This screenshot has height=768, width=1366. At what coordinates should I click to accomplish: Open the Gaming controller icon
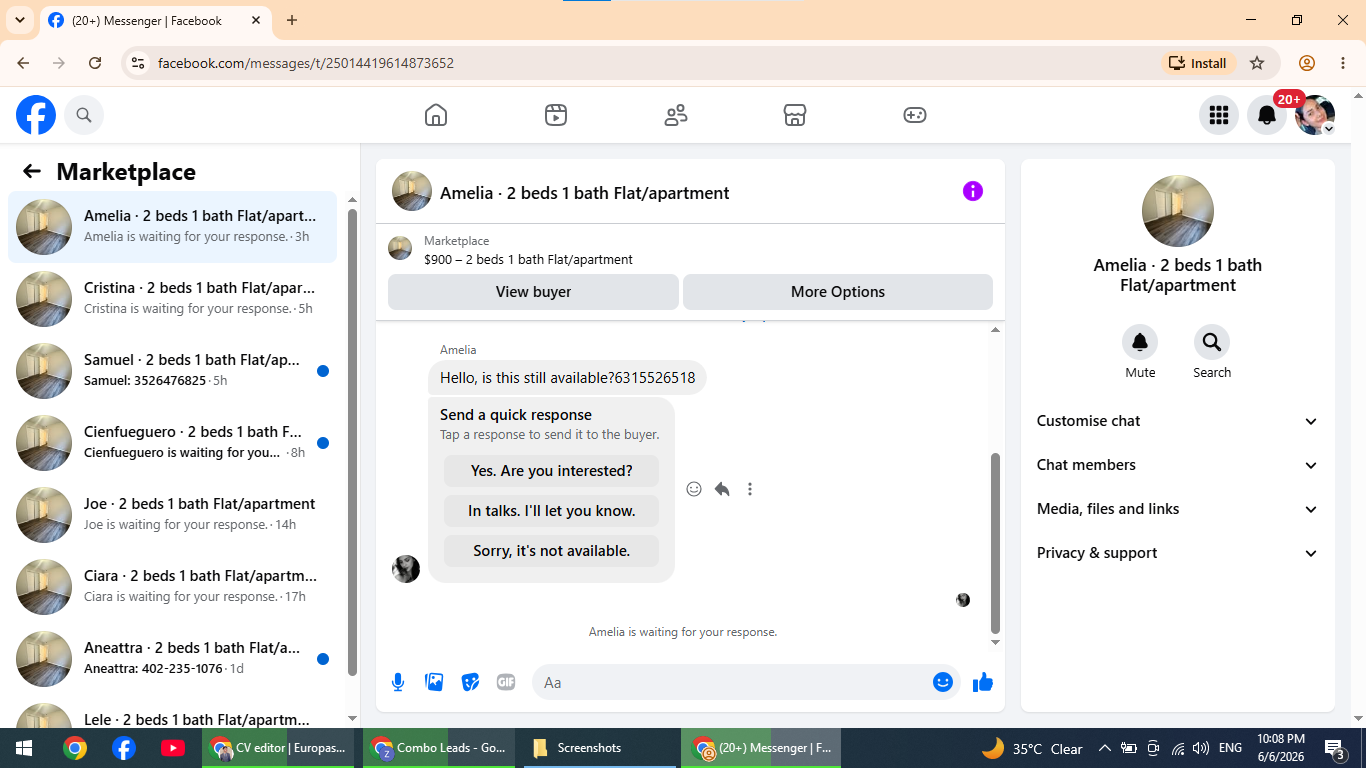[915, 115]
